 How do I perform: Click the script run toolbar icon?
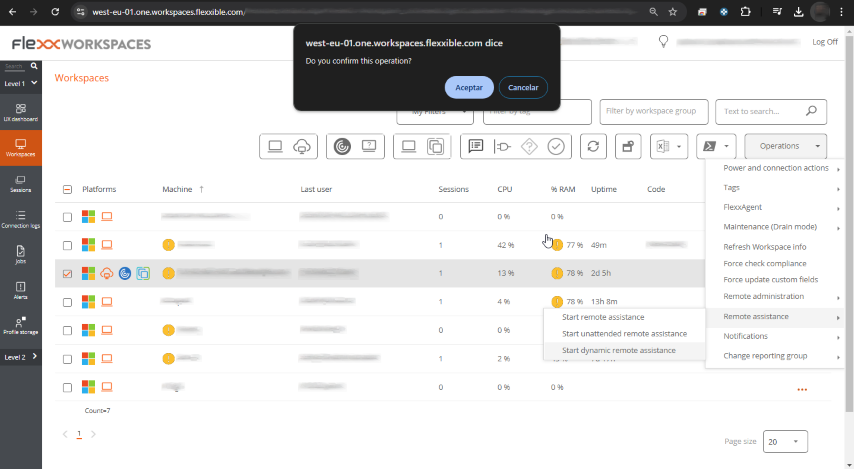pyautogui.click(x=709, y=146)
